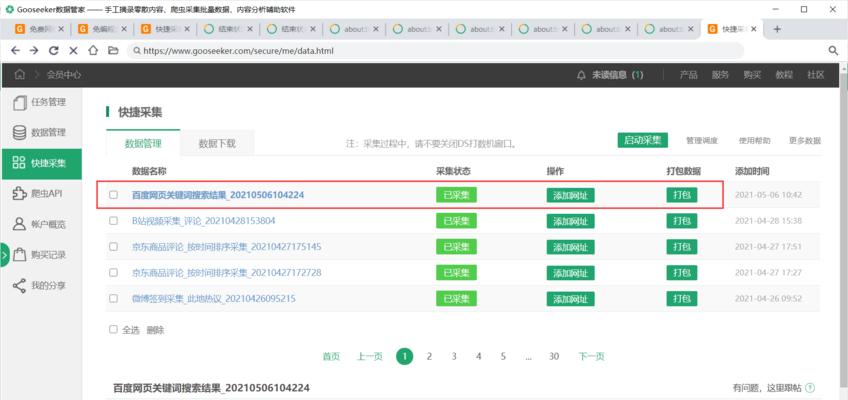Open 服务 in the top navigation
Viewport: 848px width, 400px height.
720,75
